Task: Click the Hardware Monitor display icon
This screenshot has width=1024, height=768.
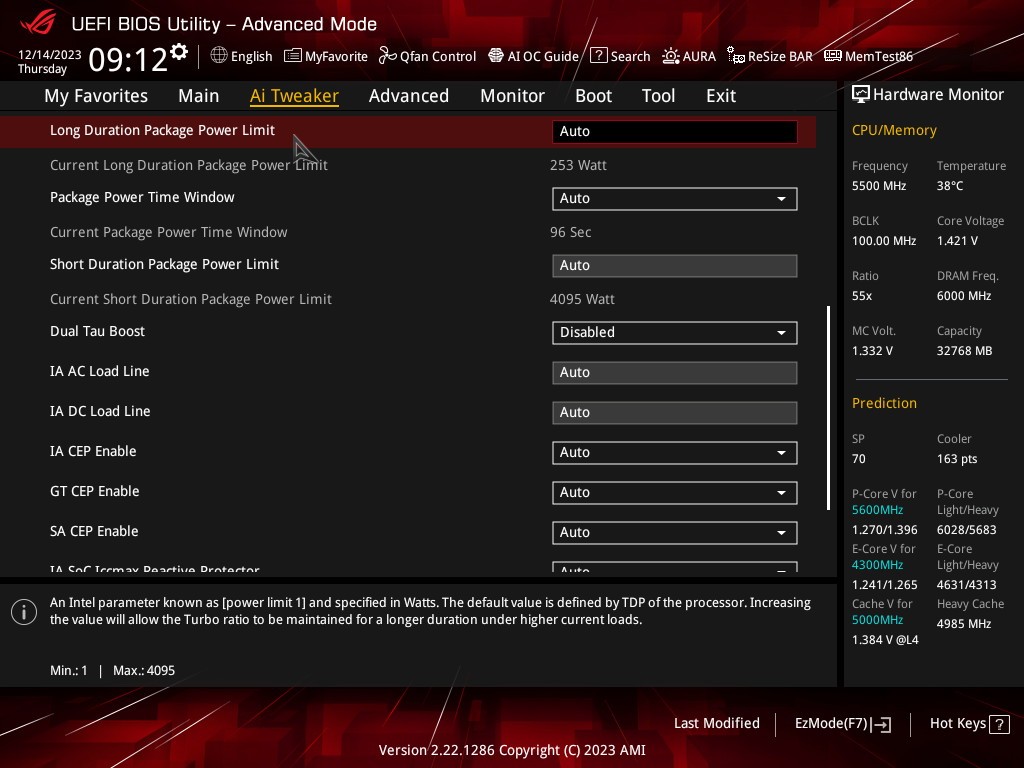Action: coord(861,95)
